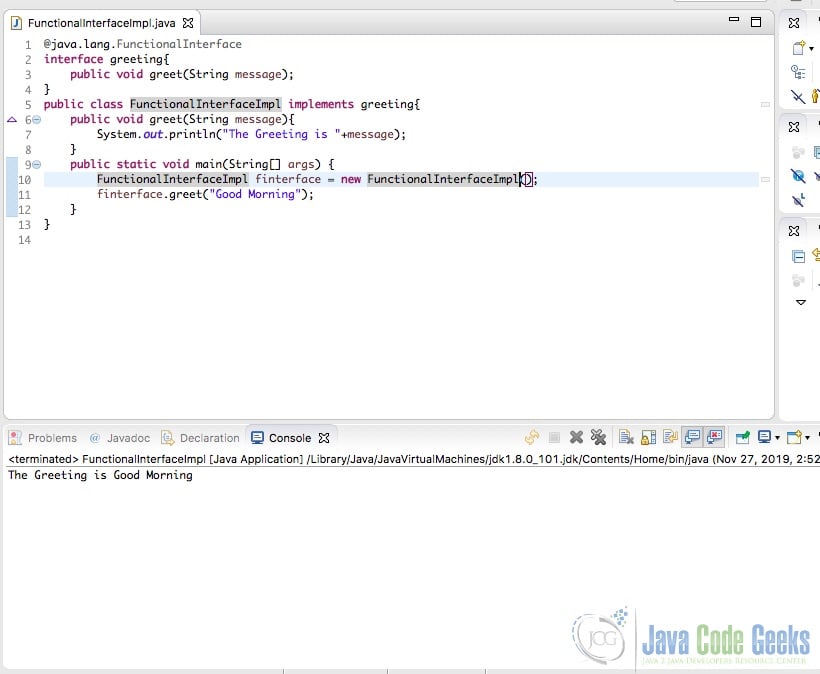Click the override indicator triangle at line 6

click(x=12, y=120)
